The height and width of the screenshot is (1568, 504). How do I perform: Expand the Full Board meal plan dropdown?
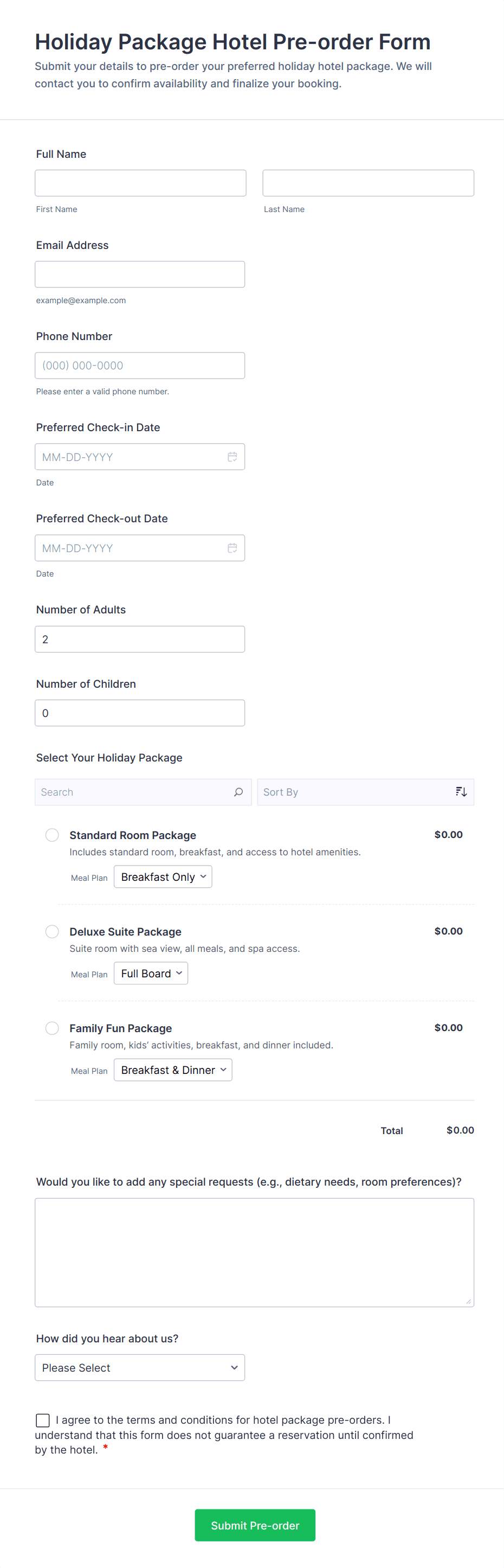[151, 974]
